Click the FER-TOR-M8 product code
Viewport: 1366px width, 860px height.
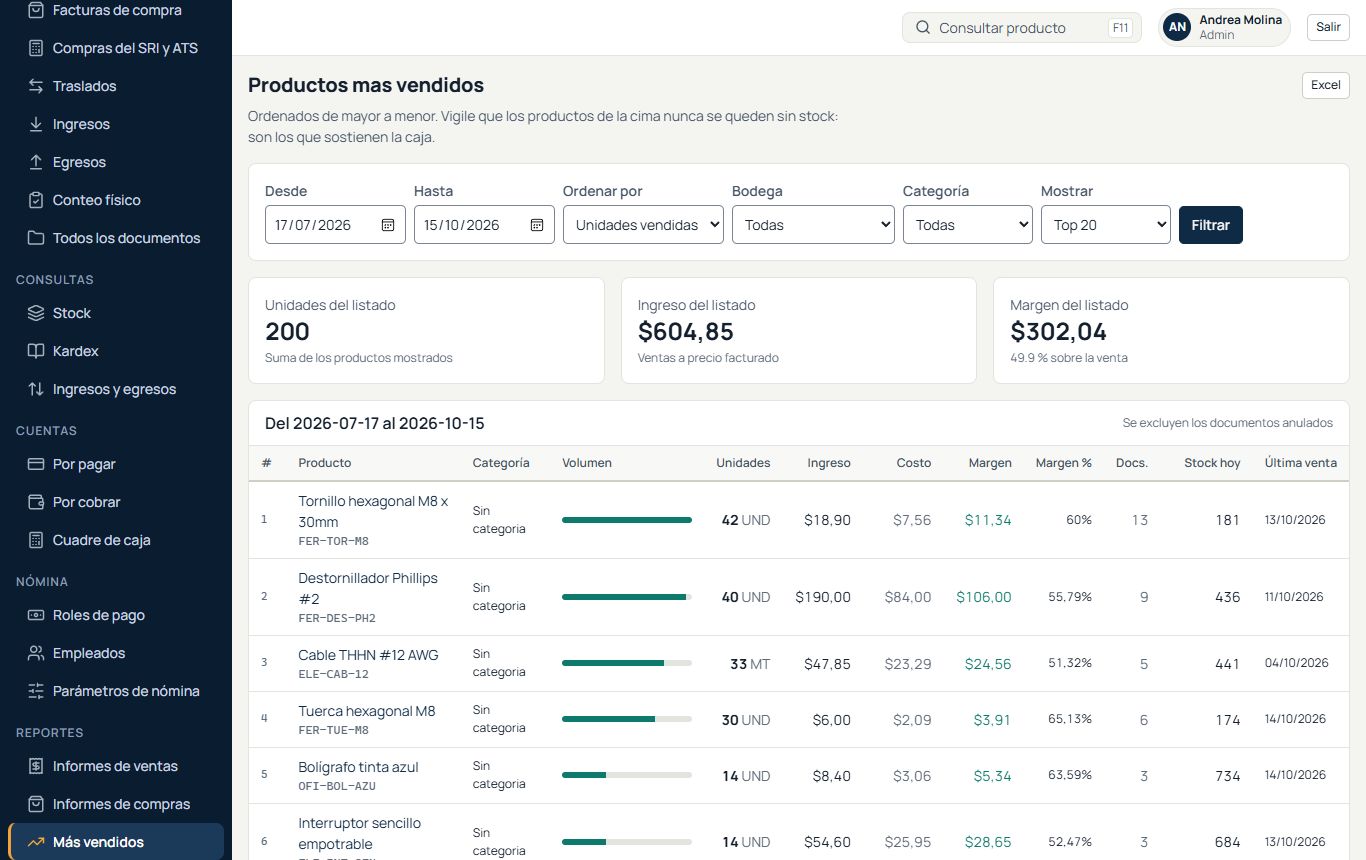coord(334,541)
